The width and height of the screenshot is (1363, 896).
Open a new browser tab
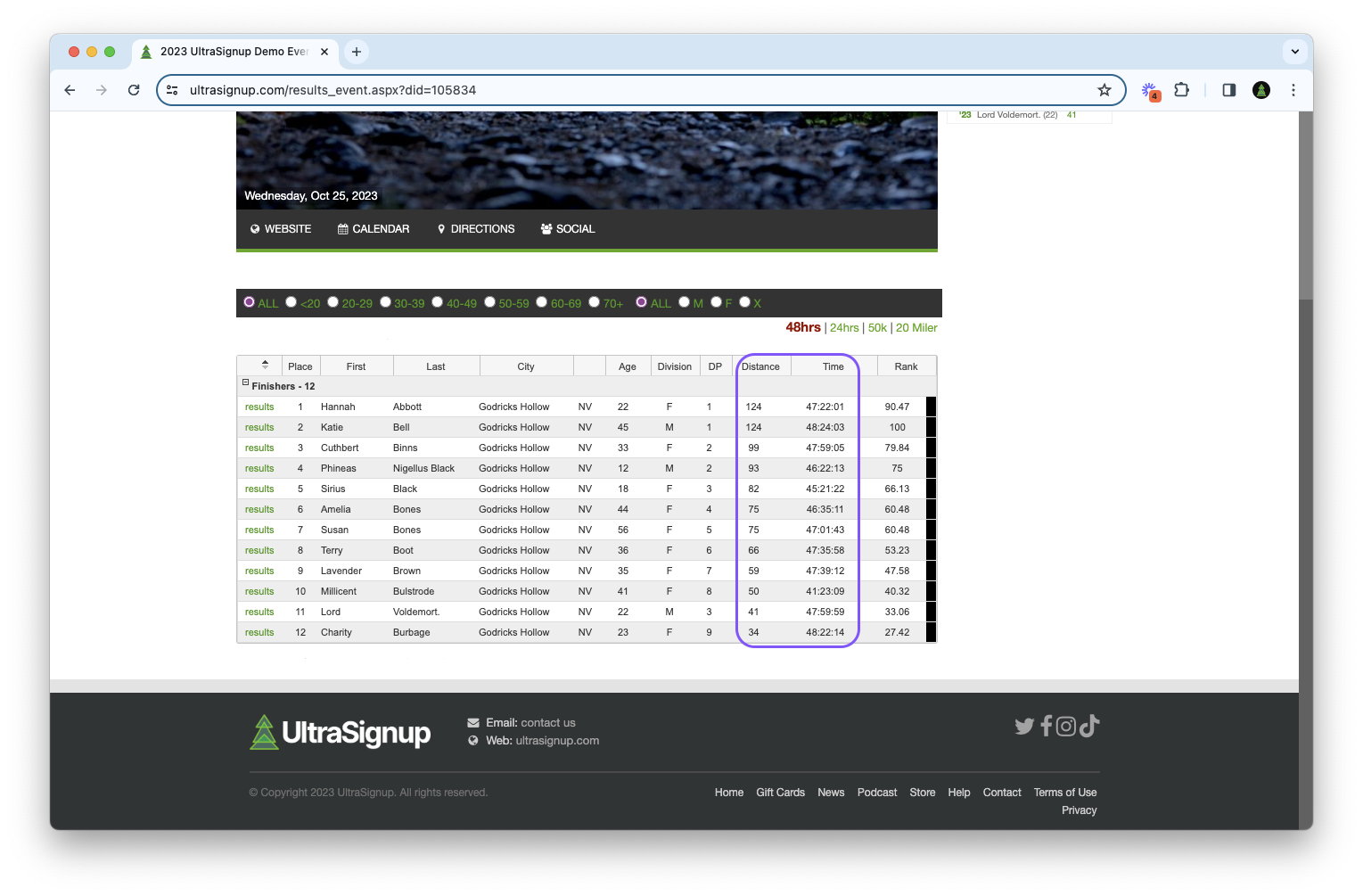click(357, 52)
